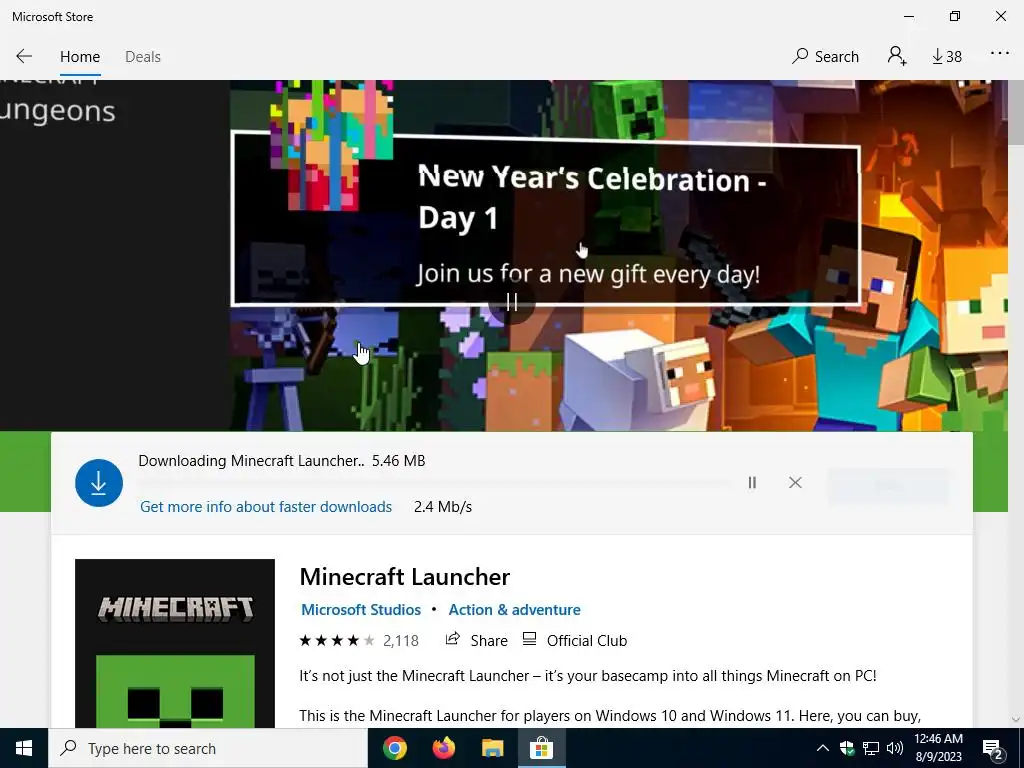This screenshot has width=1024, height=768.
Task: Click the Minecraft Launcher title text
Action: (x=404, y=577)
